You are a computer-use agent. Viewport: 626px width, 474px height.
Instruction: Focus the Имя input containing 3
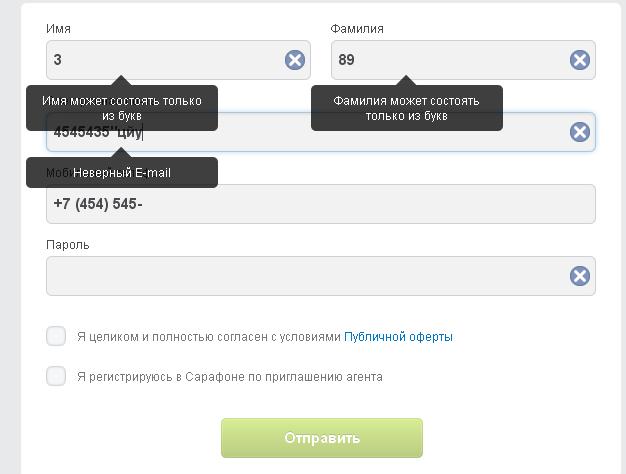[160, 60]
